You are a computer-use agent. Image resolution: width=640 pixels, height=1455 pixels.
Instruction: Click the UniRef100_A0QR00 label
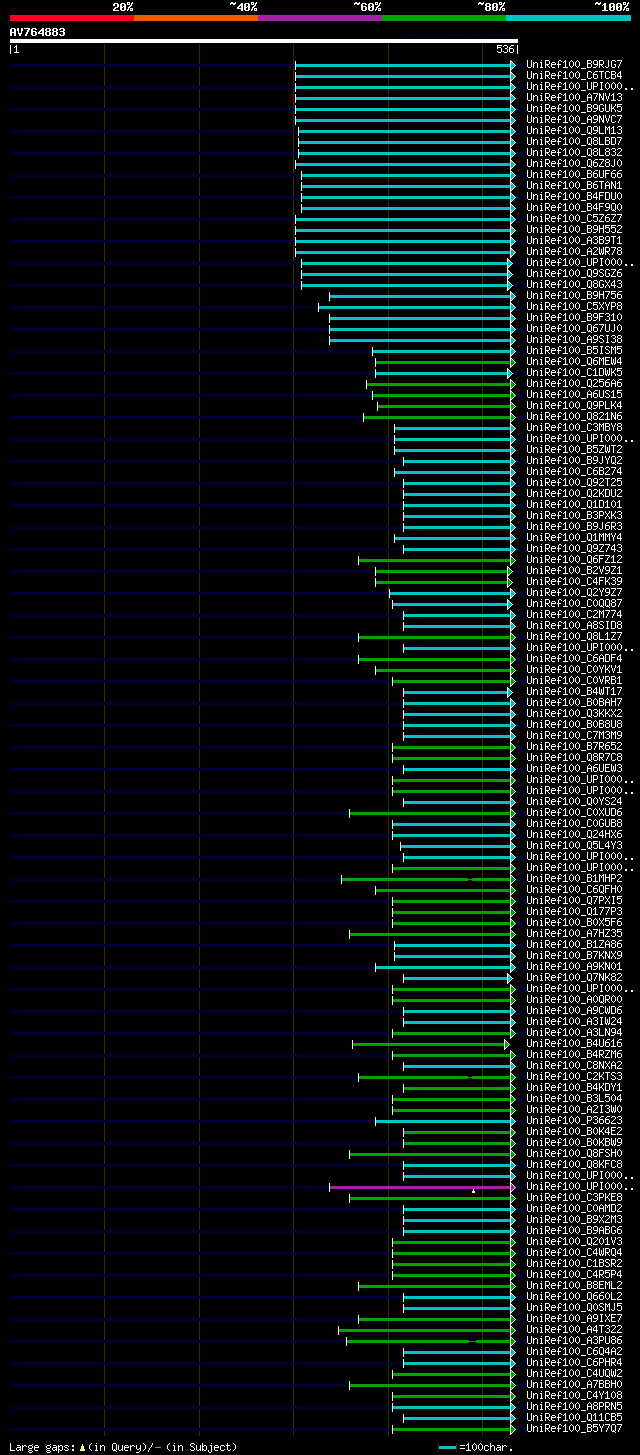574,999
